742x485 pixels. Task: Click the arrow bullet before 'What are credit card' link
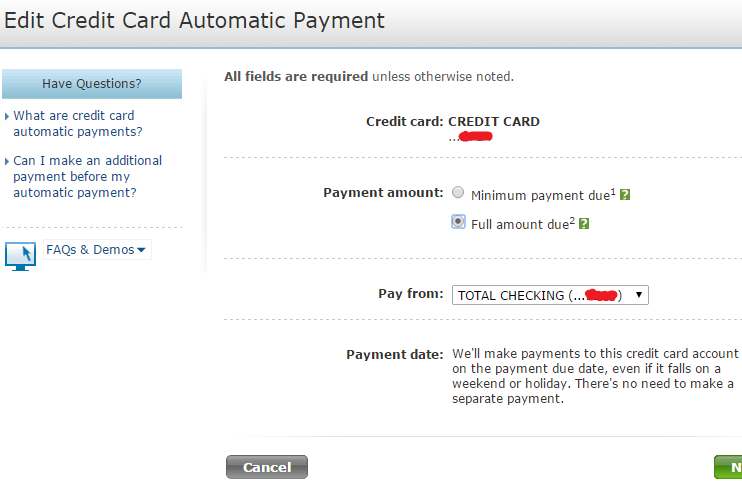click(7, 116)
